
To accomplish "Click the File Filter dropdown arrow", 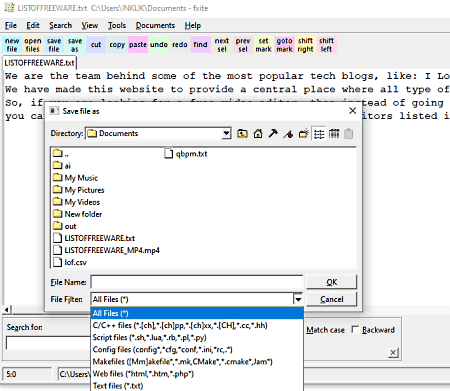I will point(298,299).
